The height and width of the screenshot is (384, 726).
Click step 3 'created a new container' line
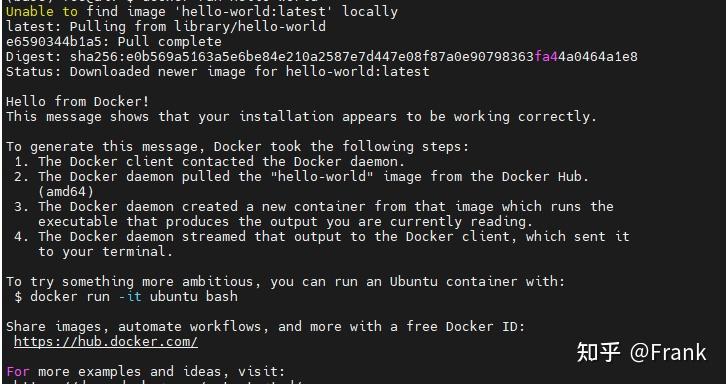pyautogui.click(x=314, y=207)
